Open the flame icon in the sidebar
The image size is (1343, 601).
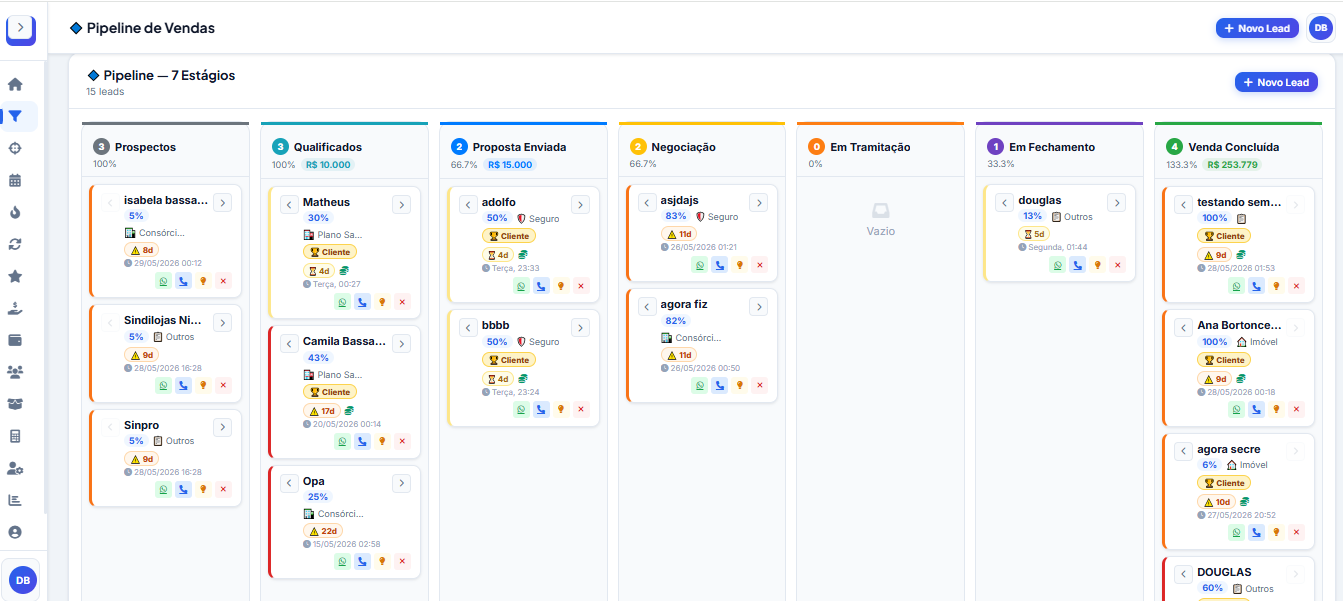[15, 212]
